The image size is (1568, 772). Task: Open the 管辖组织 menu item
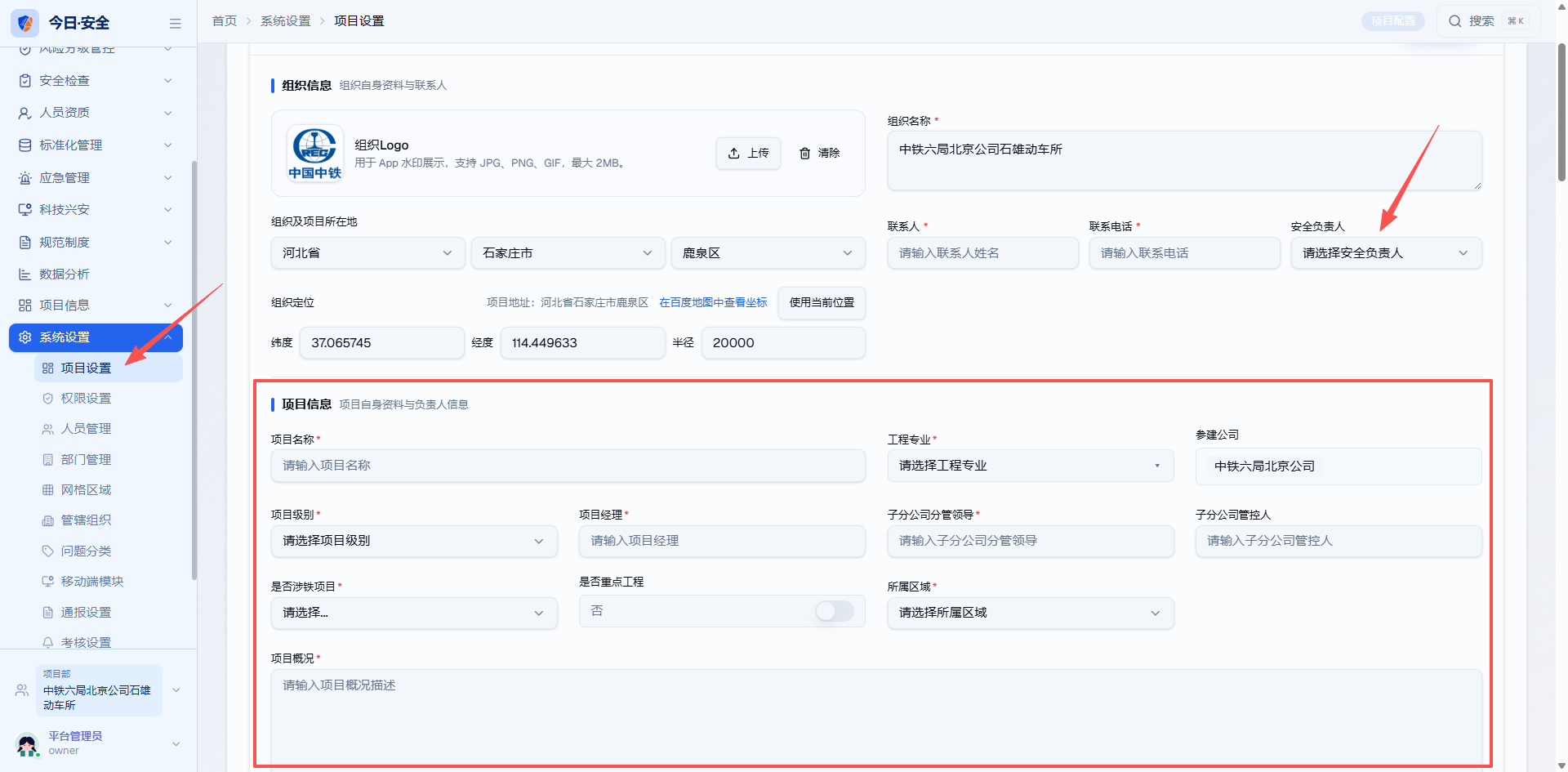coord(109,520)
